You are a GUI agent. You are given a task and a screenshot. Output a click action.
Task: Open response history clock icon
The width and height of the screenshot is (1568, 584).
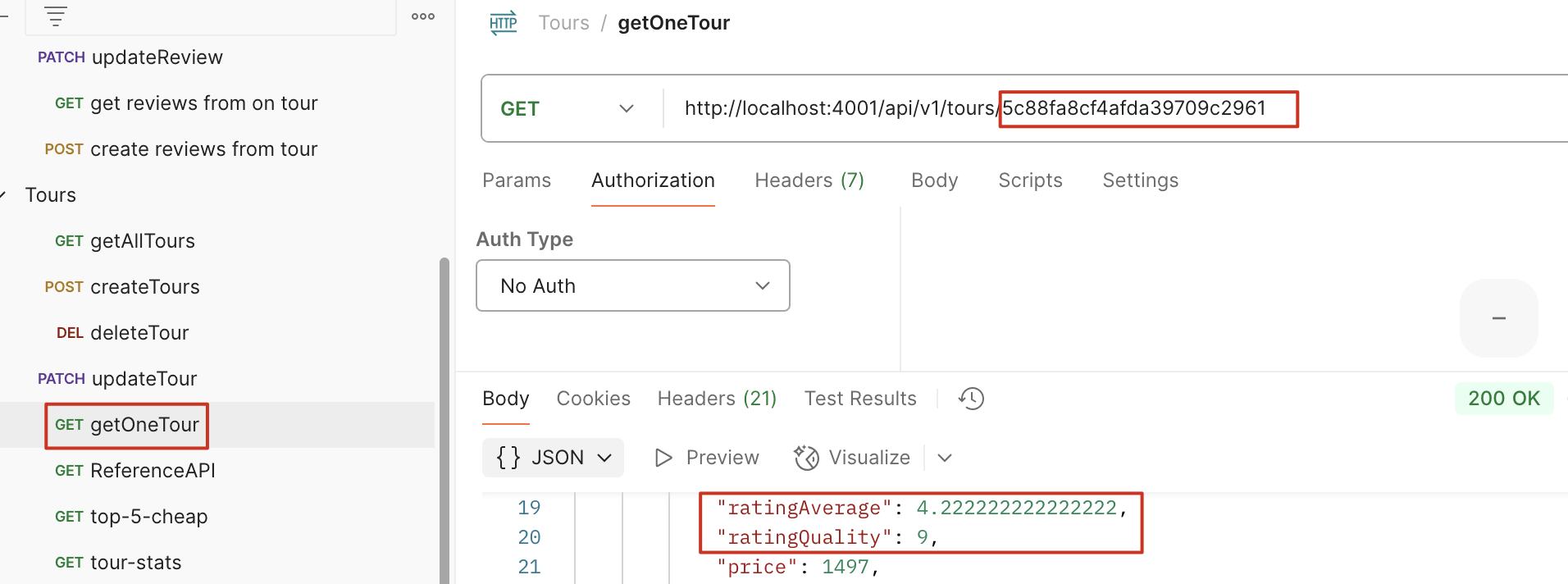pyautogui.click(x=971, y=399)
